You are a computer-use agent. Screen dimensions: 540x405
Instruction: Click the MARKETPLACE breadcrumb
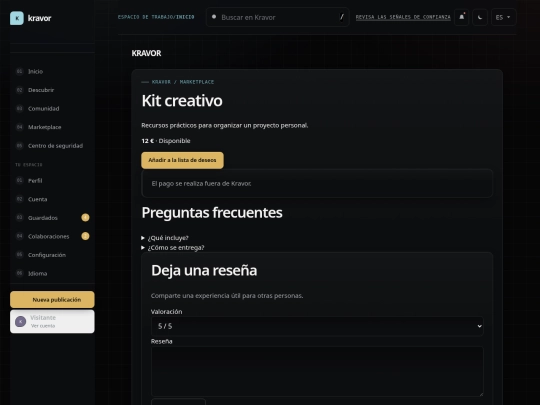pos(197,82)
